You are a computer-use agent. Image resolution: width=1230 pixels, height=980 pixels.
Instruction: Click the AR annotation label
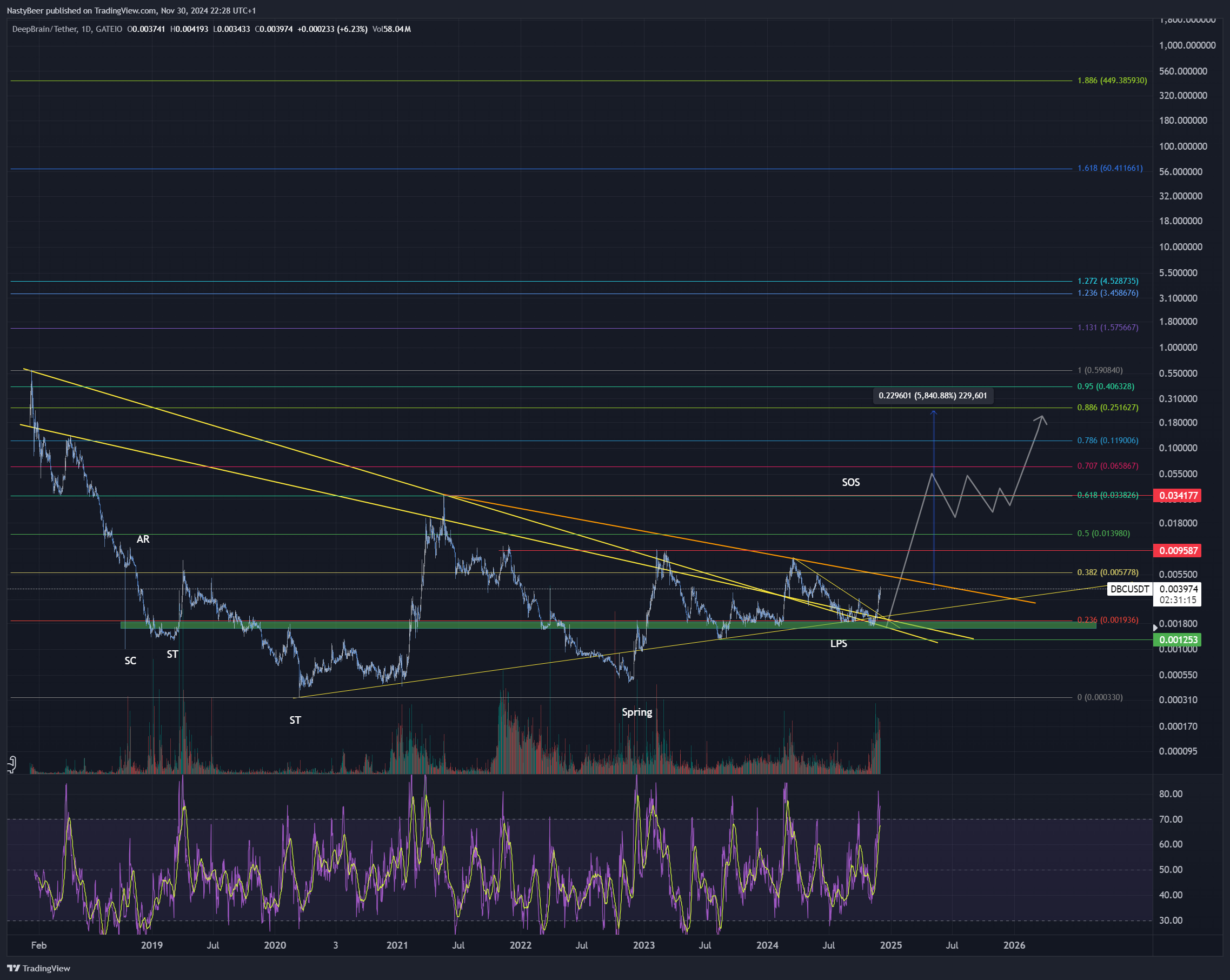point(143,539)
